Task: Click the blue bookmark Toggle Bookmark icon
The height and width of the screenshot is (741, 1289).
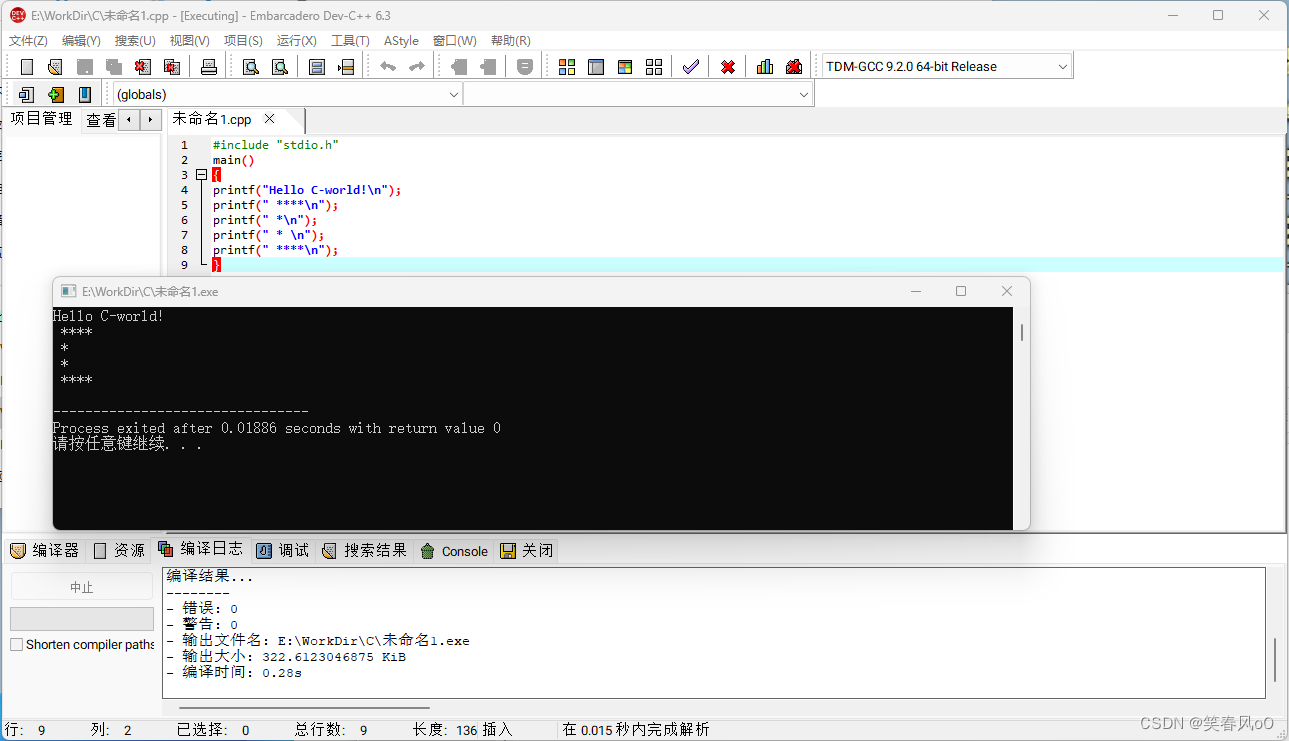Action: coord(85,94)
